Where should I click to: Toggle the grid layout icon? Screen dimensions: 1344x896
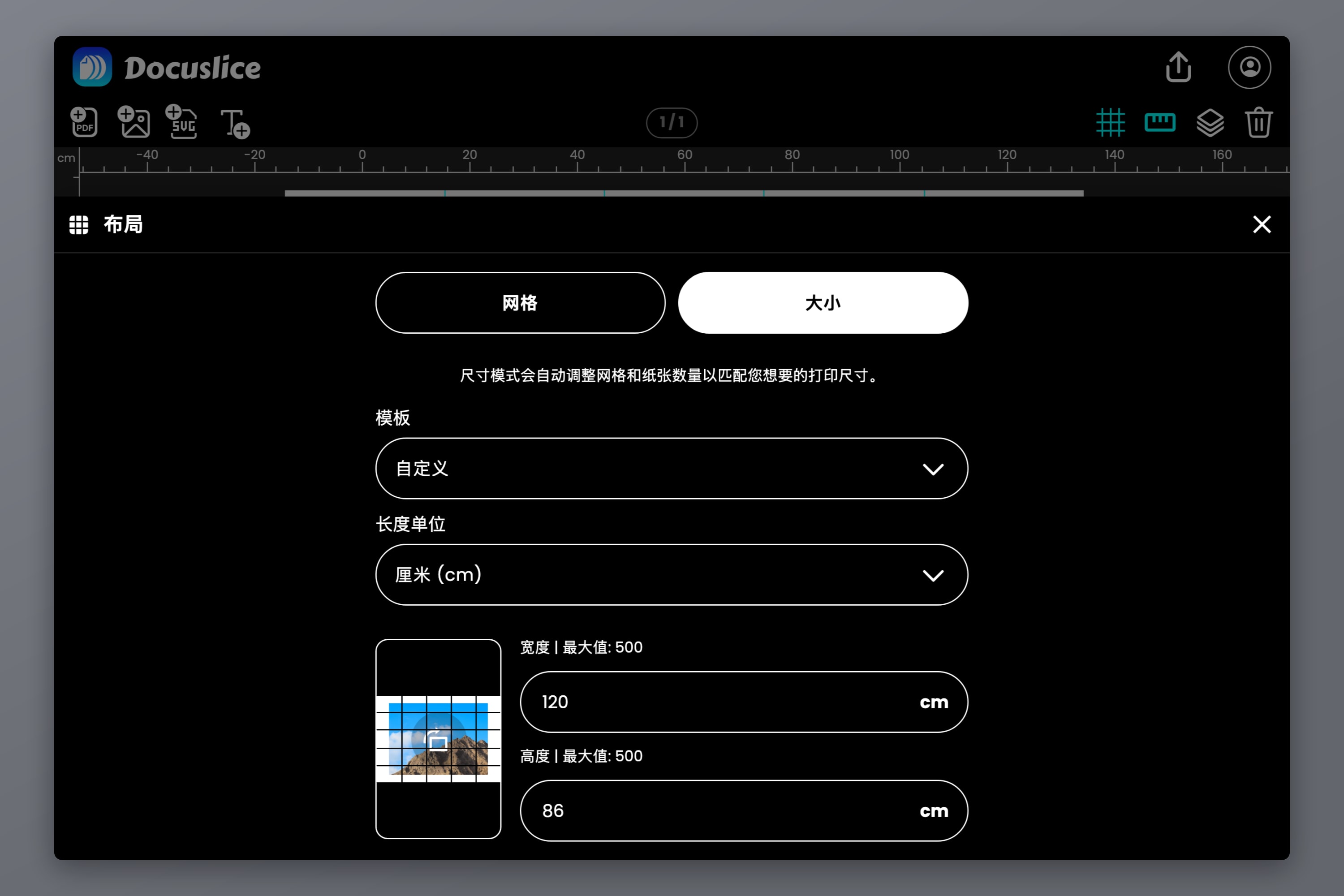[1110, 122]
